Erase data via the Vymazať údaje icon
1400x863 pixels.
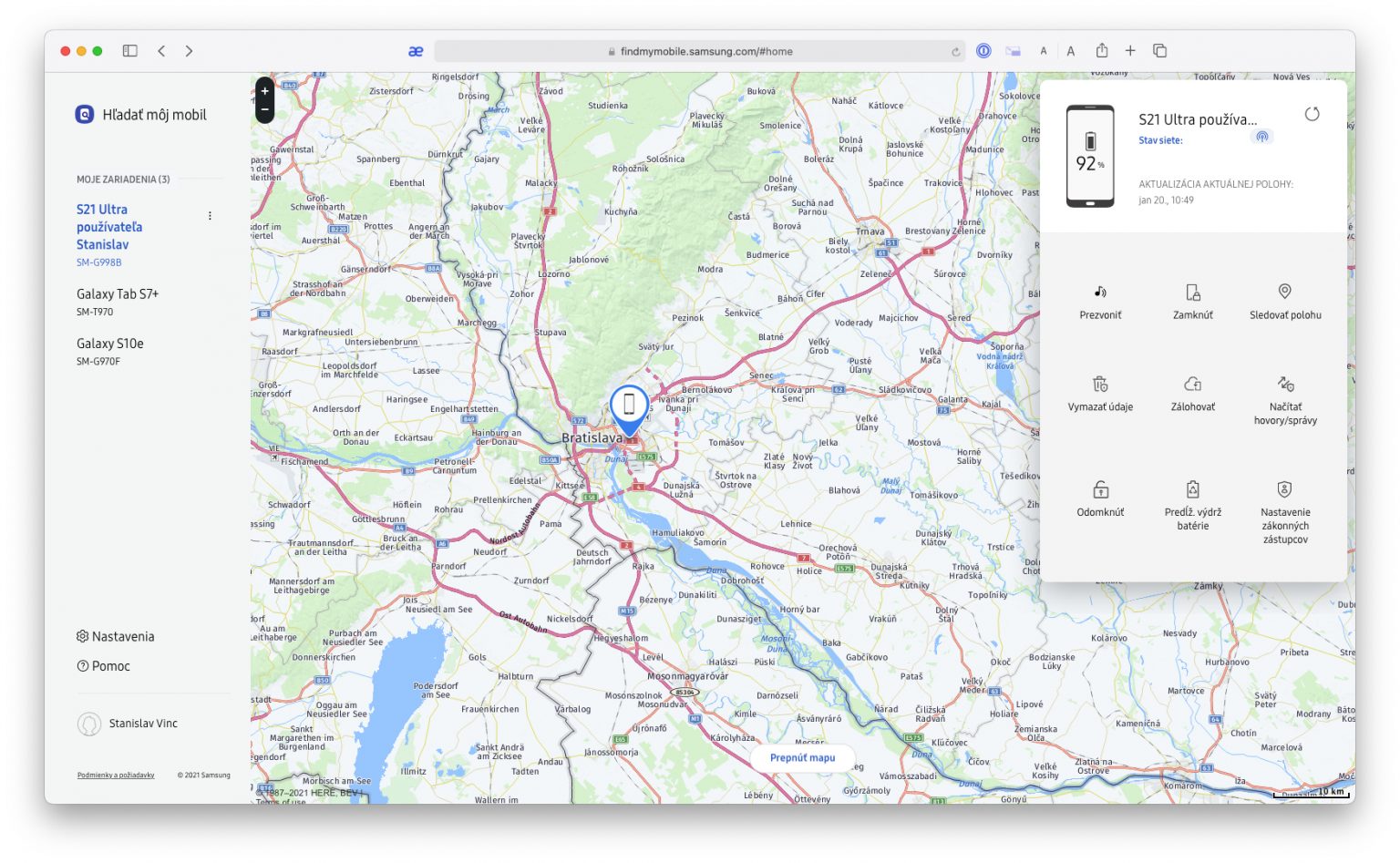pyautogui.click(x=1100, y=385)
